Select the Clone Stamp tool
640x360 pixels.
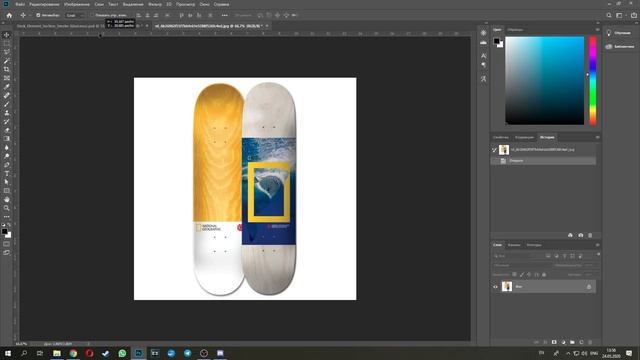click(x=7, y=113)
